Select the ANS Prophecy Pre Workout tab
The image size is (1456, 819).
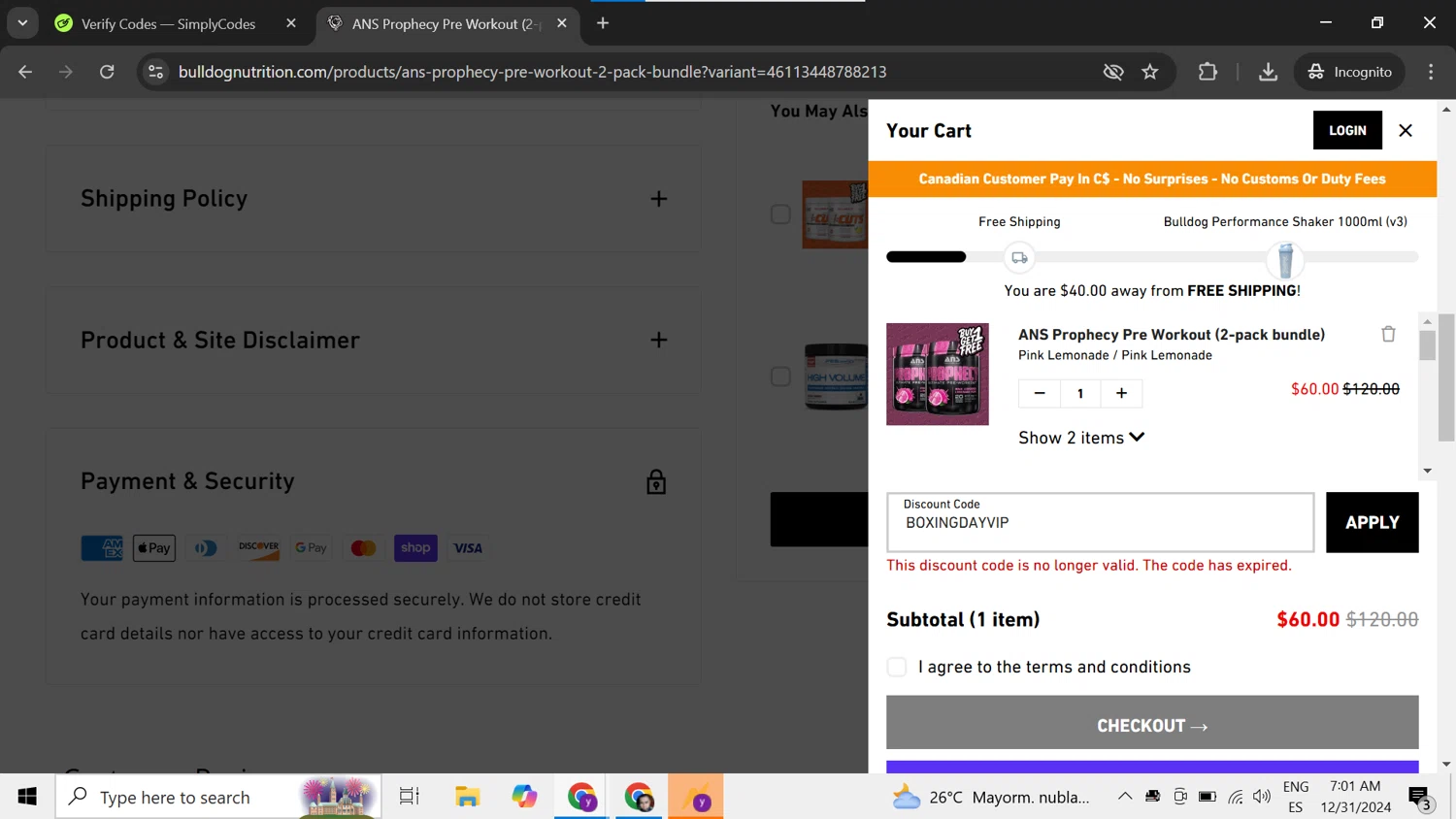pos(445,23)
